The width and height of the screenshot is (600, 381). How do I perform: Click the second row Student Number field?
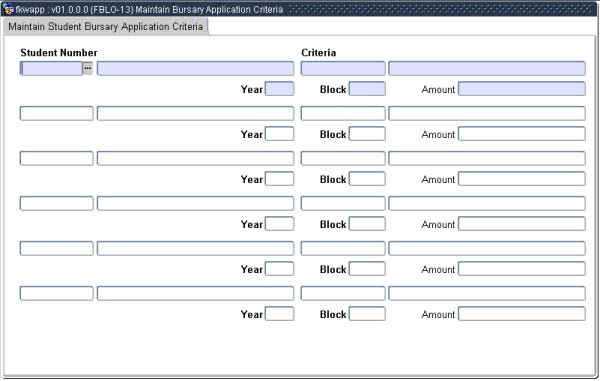pos(57,114)
